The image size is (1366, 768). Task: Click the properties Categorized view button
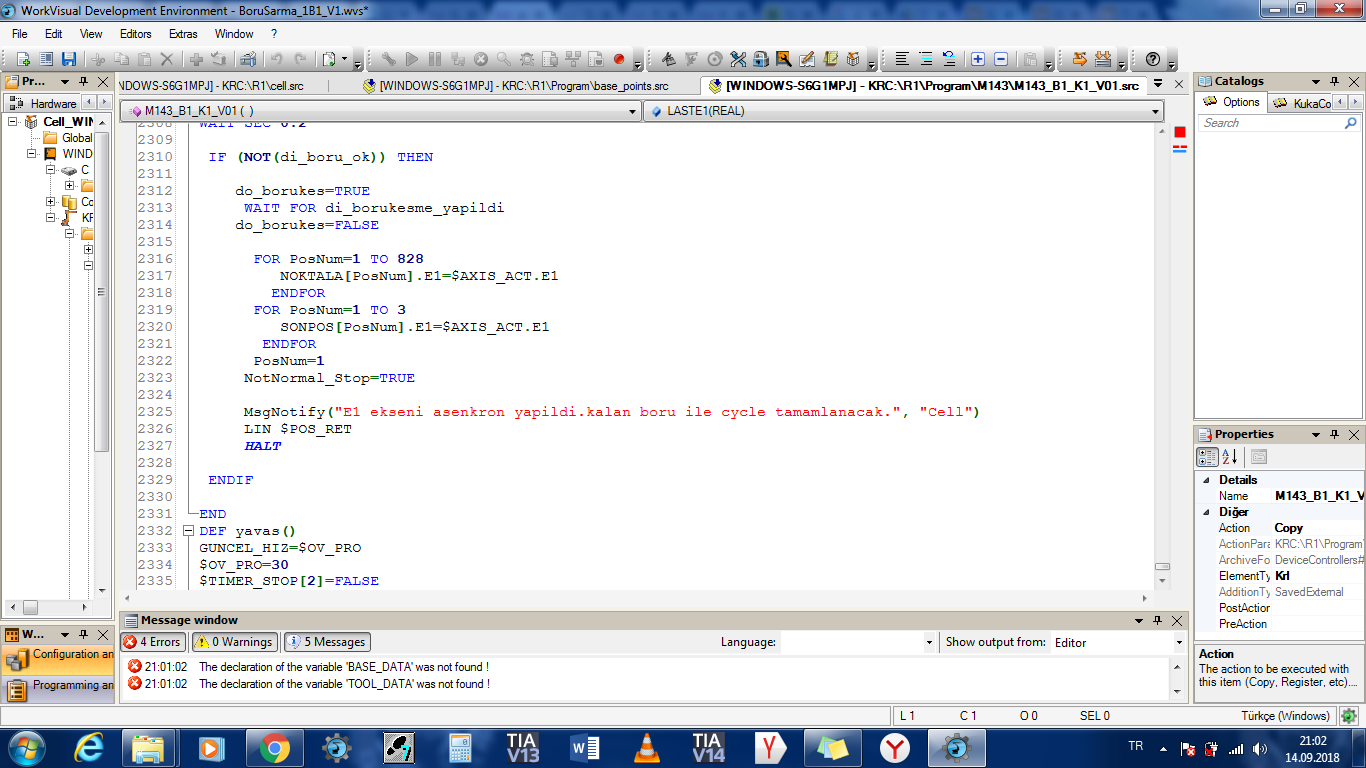tap(1208, 457)
